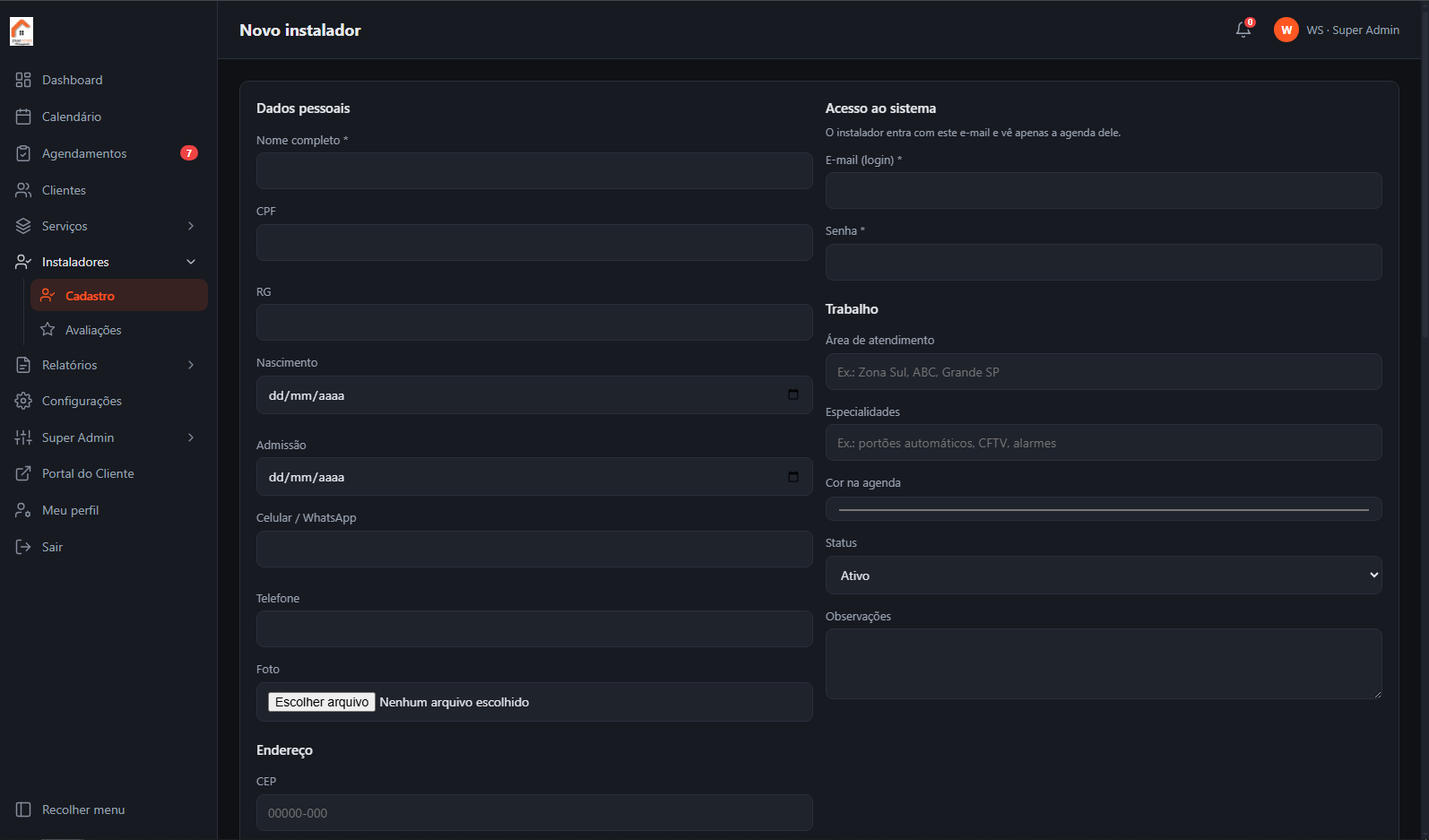Click the Serviços layers icon
This screenshot has height=840, width=1429.
coord(23,226)
